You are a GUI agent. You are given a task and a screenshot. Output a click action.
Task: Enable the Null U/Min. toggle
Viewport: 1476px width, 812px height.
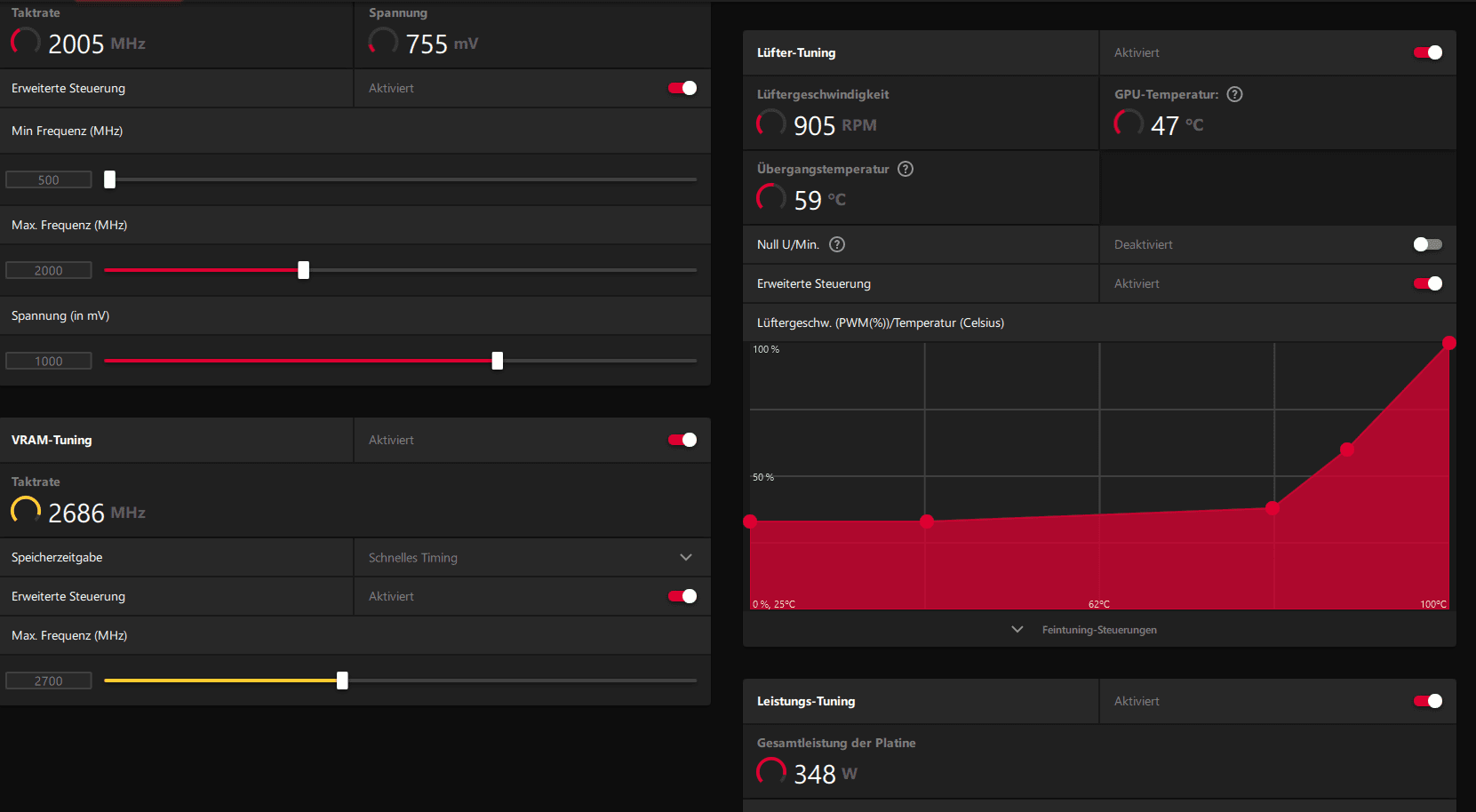tap(1428, 244)
